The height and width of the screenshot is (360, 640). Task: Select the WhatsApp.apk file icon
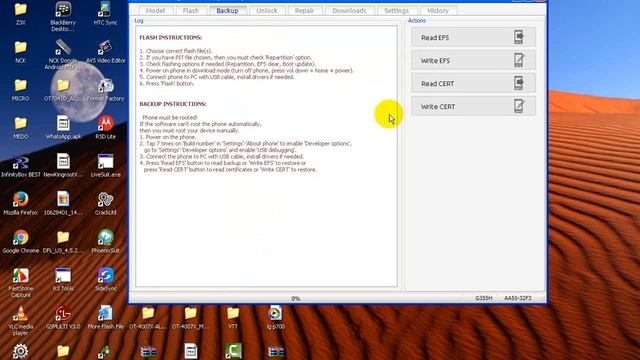point(63,128)
